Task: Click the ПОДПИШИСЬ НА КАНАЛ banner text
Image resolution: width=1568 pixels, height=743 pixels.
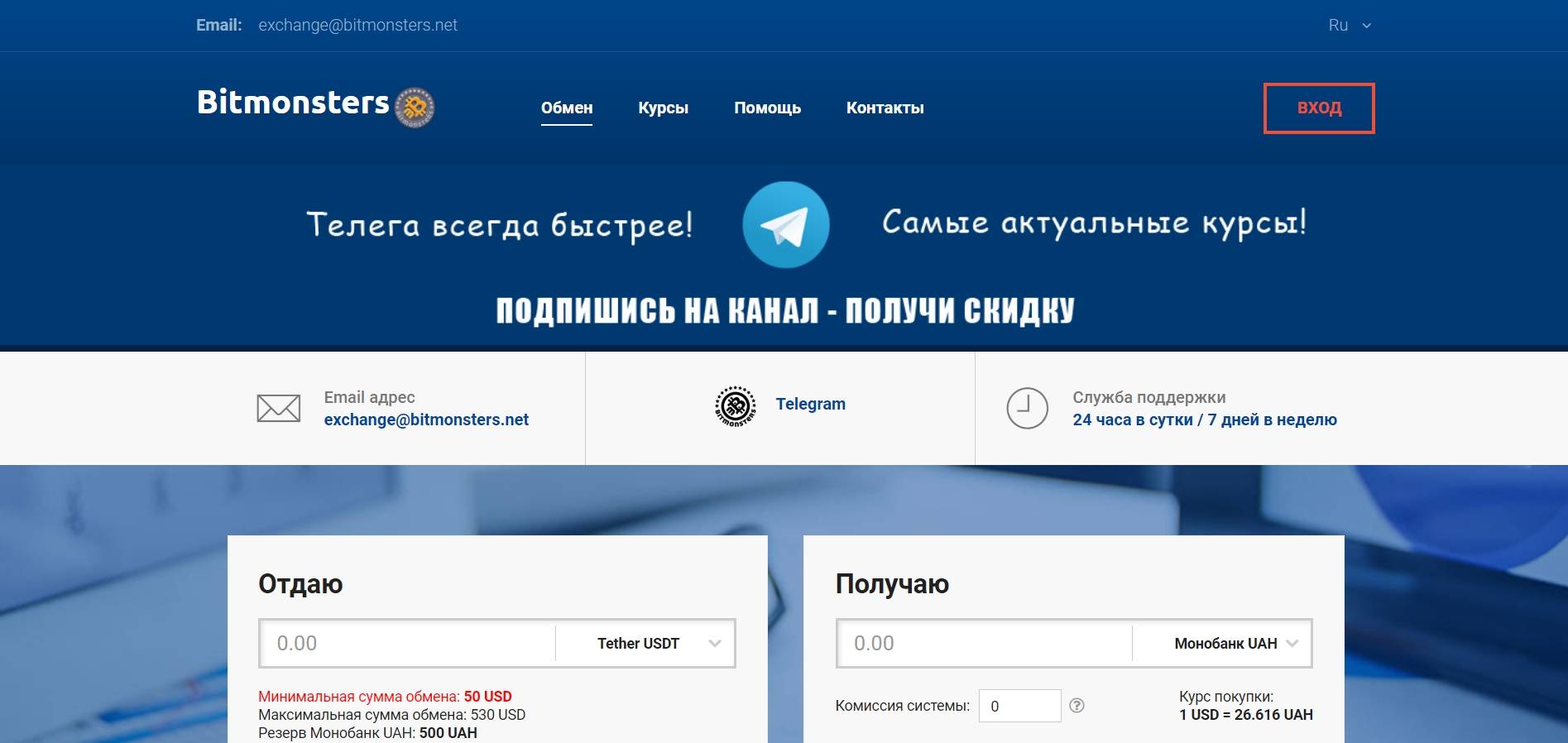Action: pyautogui.click(x=785, y=311)
